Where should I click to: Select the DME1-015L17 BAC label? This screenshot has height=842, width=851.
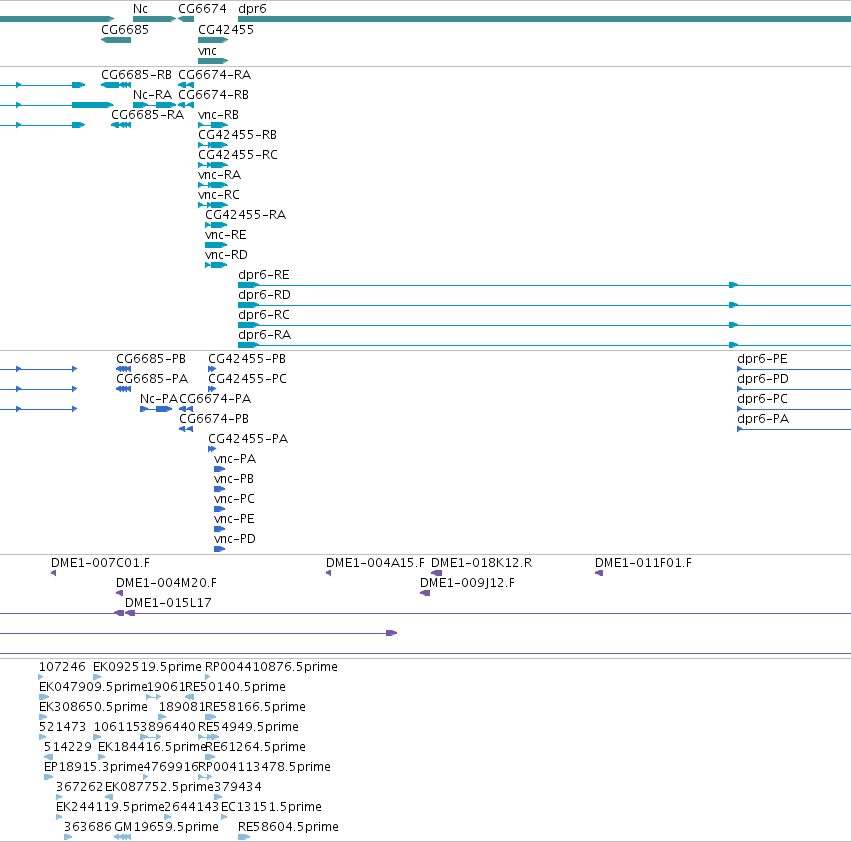pyautogui.click(x=168, y=603)
